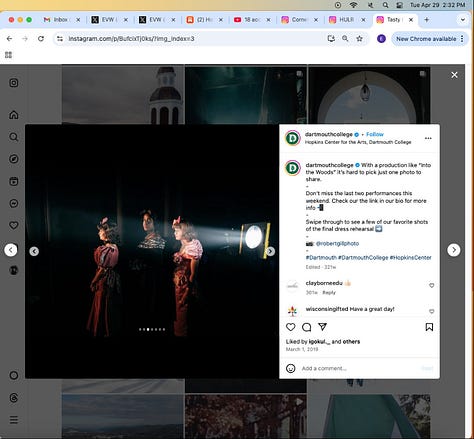Open Instagram Home in sidebar
The image size is (474, 439).
[14, 115]
